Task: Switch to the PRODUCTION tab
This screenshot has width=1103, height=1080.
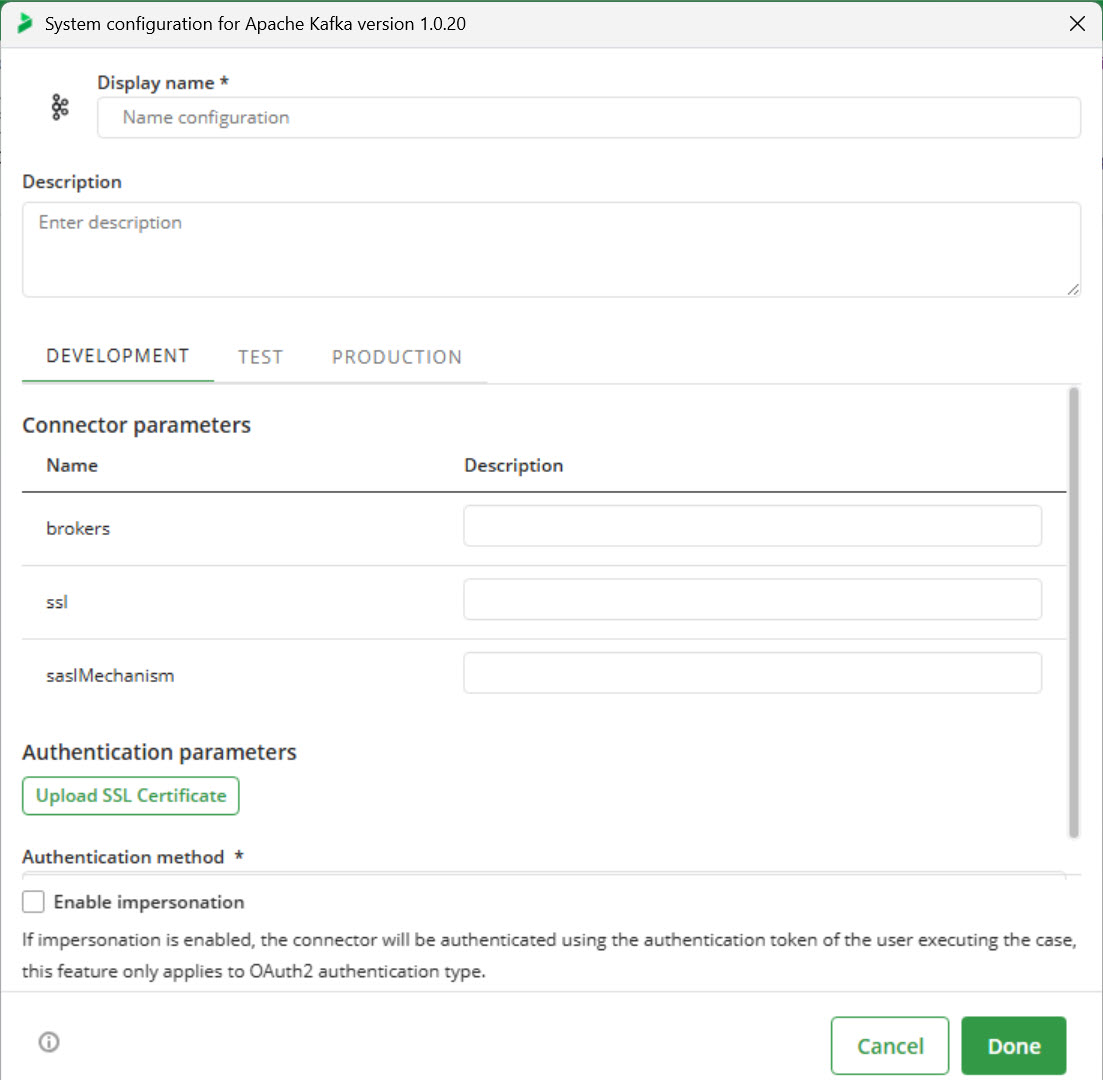Action: click(x=397, y=357)
